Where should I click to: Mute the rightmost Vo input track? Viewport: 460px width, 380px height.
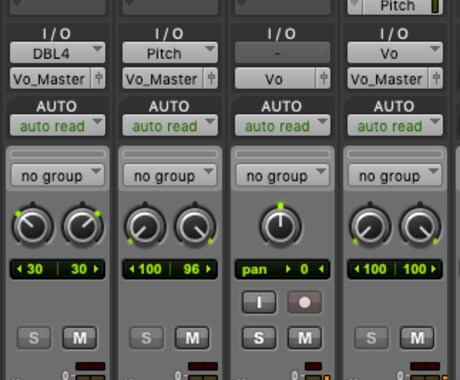(x=417, y=338)
